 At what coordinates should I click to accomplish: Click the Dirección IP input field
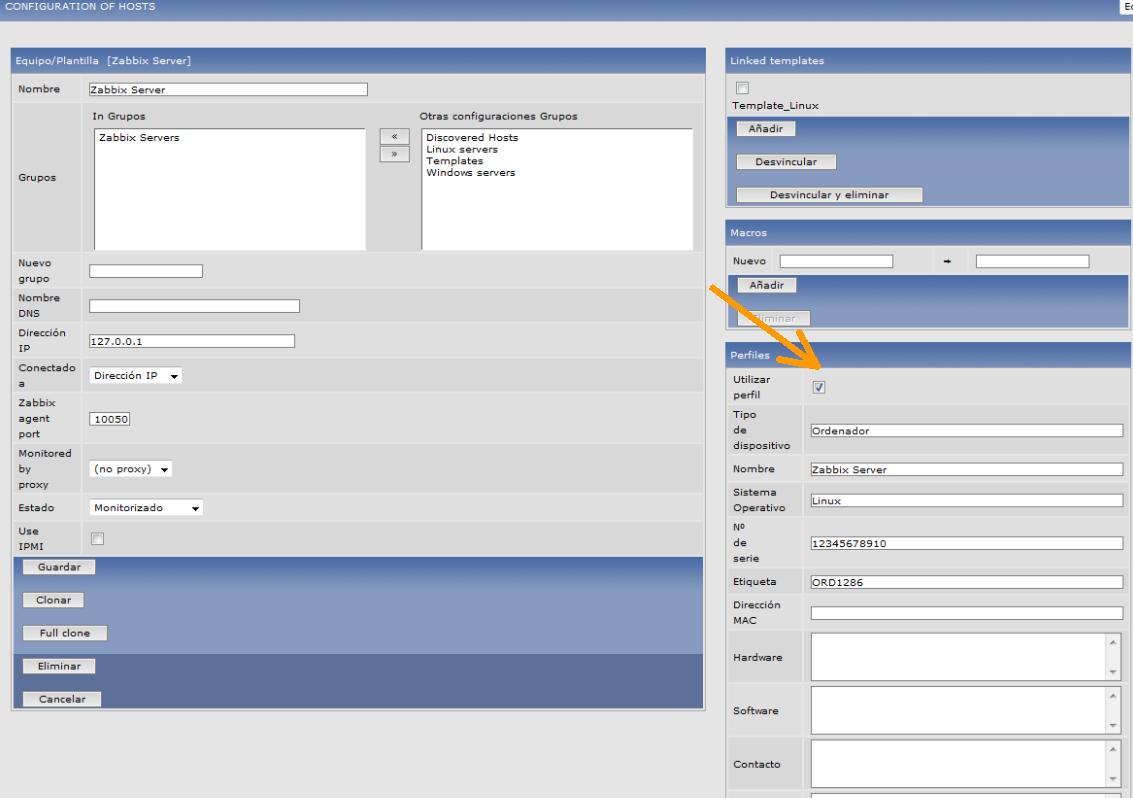(192, 341)
